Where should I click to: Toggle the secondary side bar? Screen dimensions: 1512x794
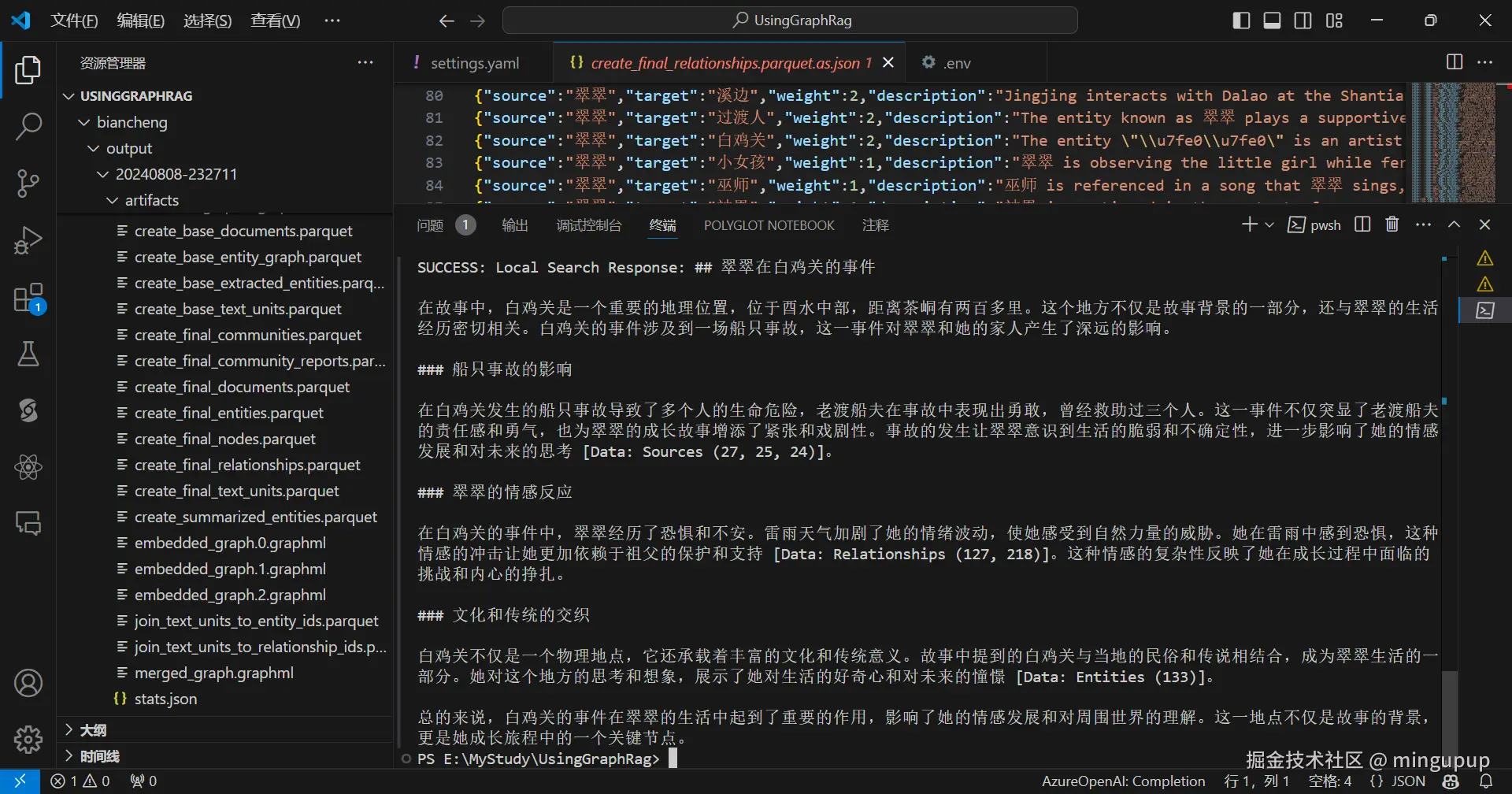click(x=1303, y=20)
